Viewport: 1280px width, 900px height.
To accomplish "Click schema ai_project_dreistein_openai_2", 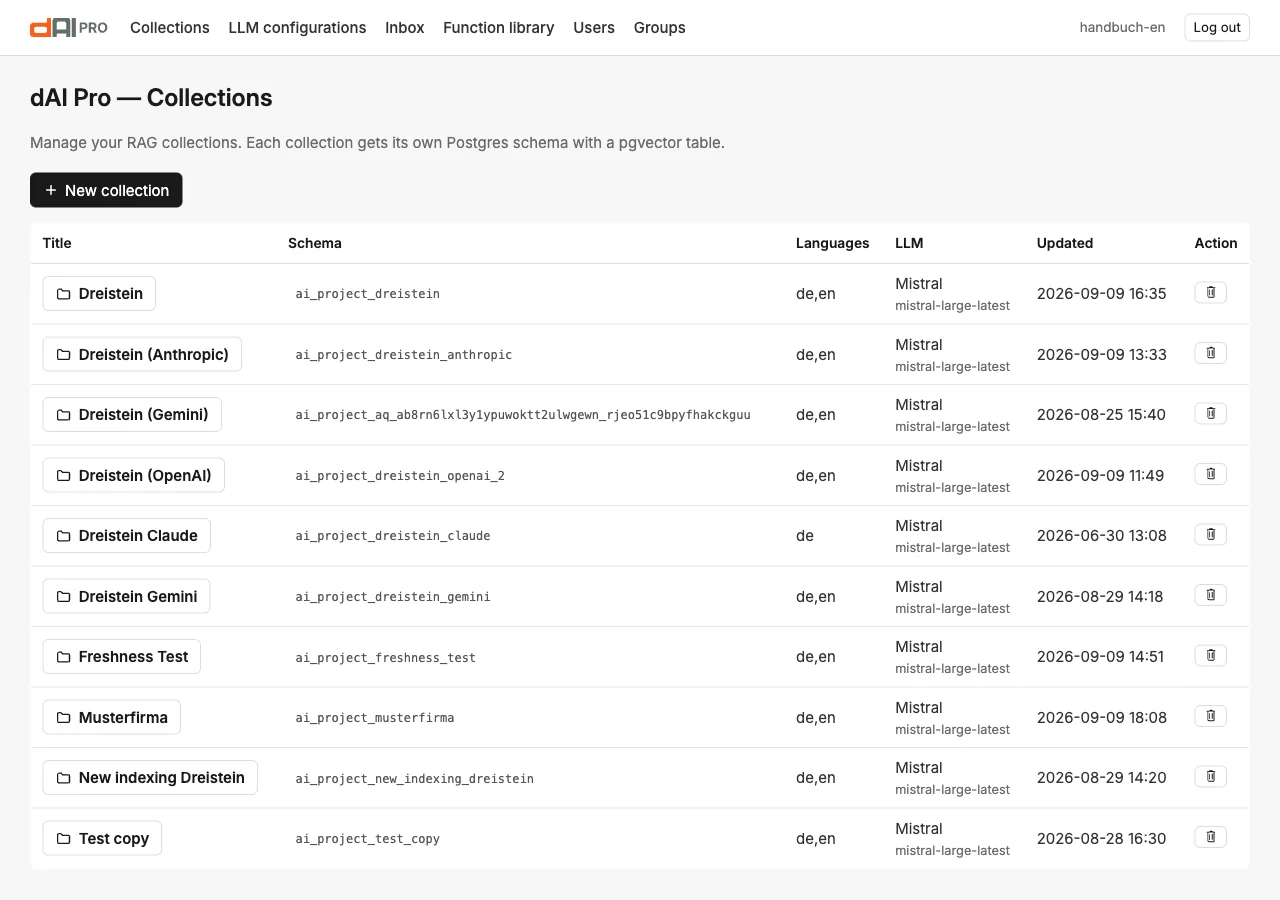I will tap(400, 476).
